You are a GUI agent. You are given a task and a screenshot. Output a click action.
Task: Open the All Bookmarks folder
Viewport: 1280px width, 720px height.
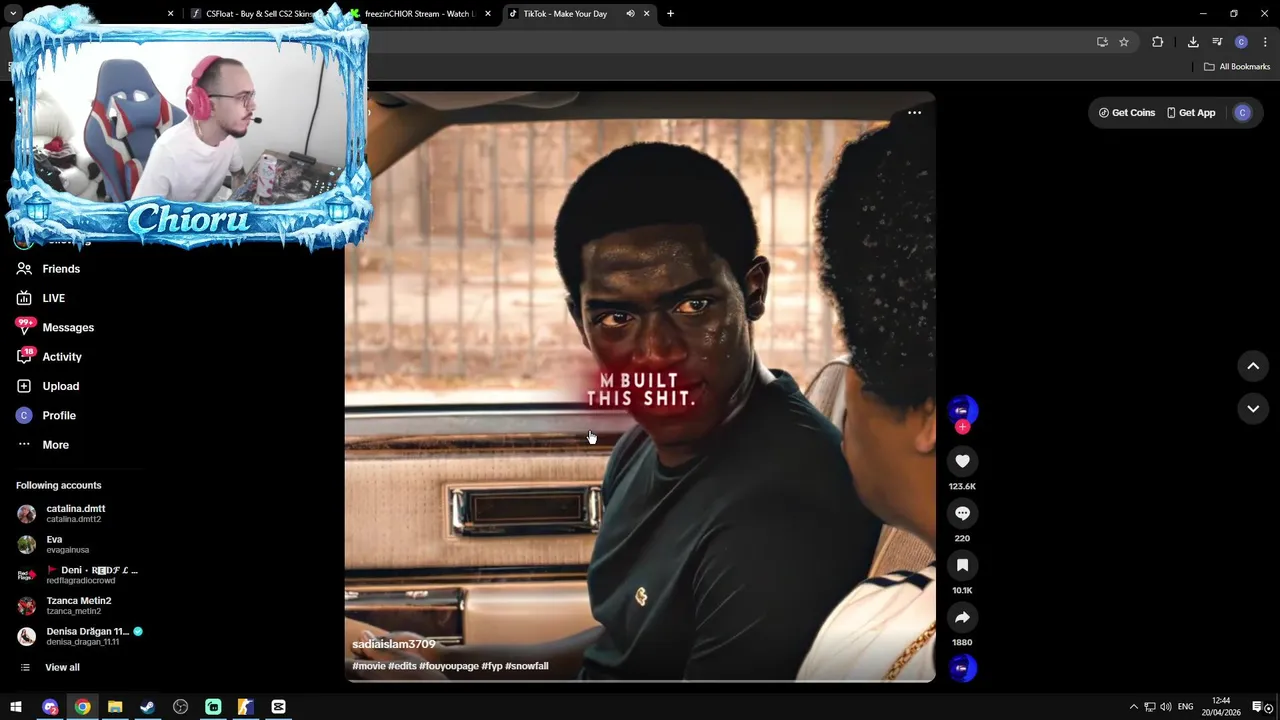point(1237,67)
